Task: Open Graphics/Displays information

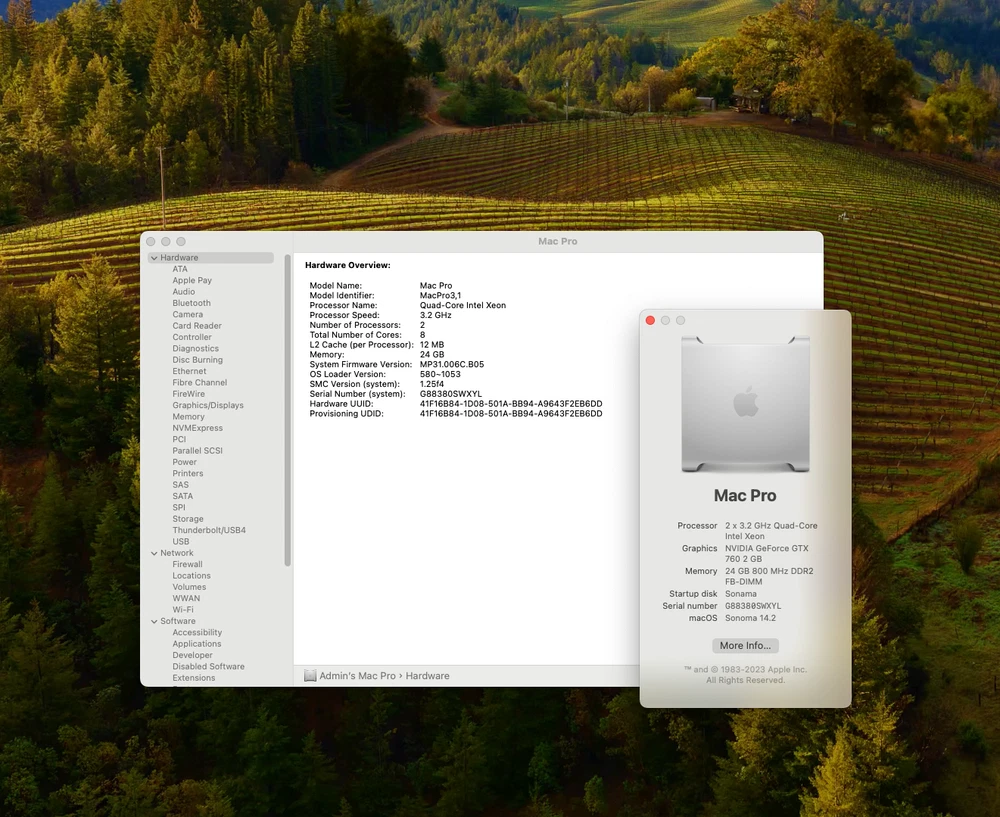Action: pyautogui.click(x=208, y=406)
